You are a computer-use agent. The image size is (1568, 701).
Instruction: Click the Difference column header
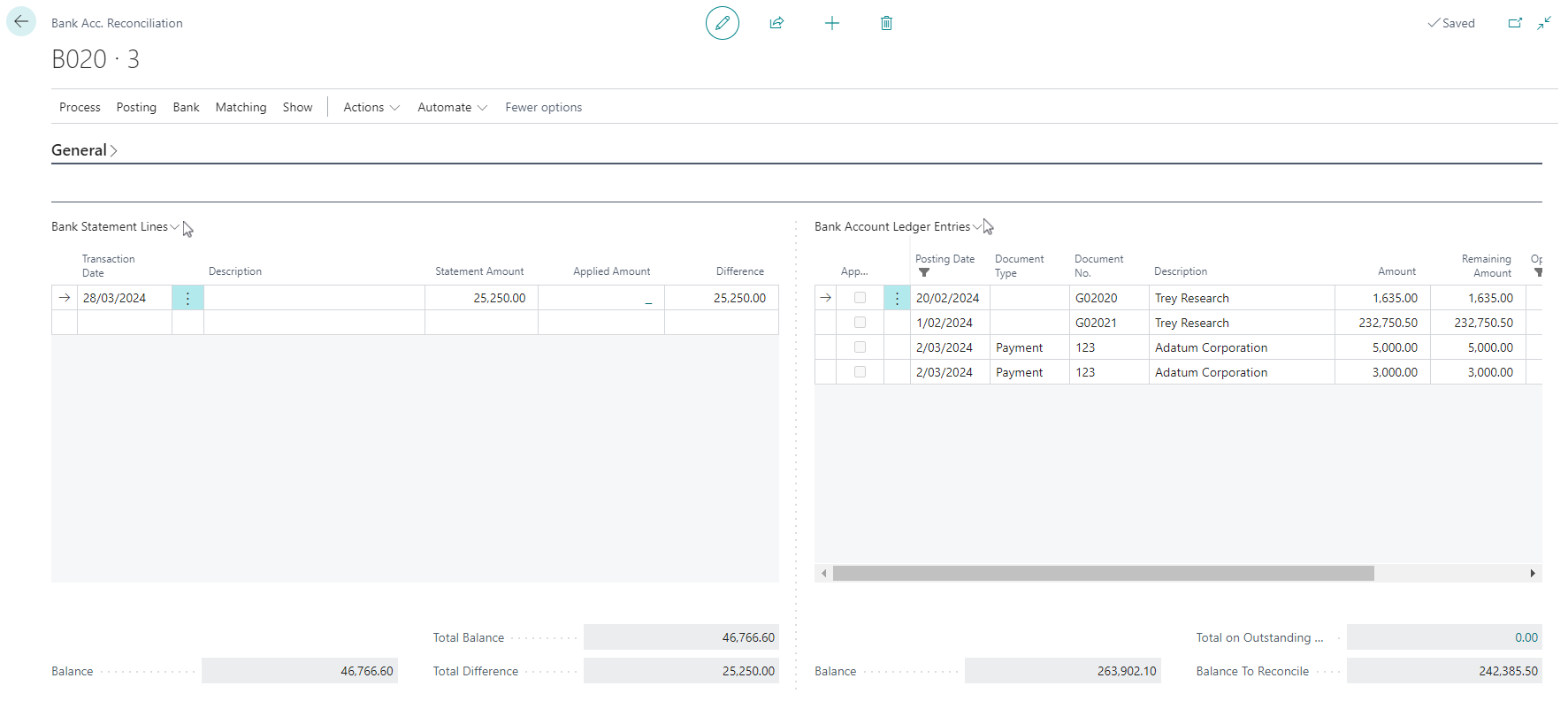739,271
